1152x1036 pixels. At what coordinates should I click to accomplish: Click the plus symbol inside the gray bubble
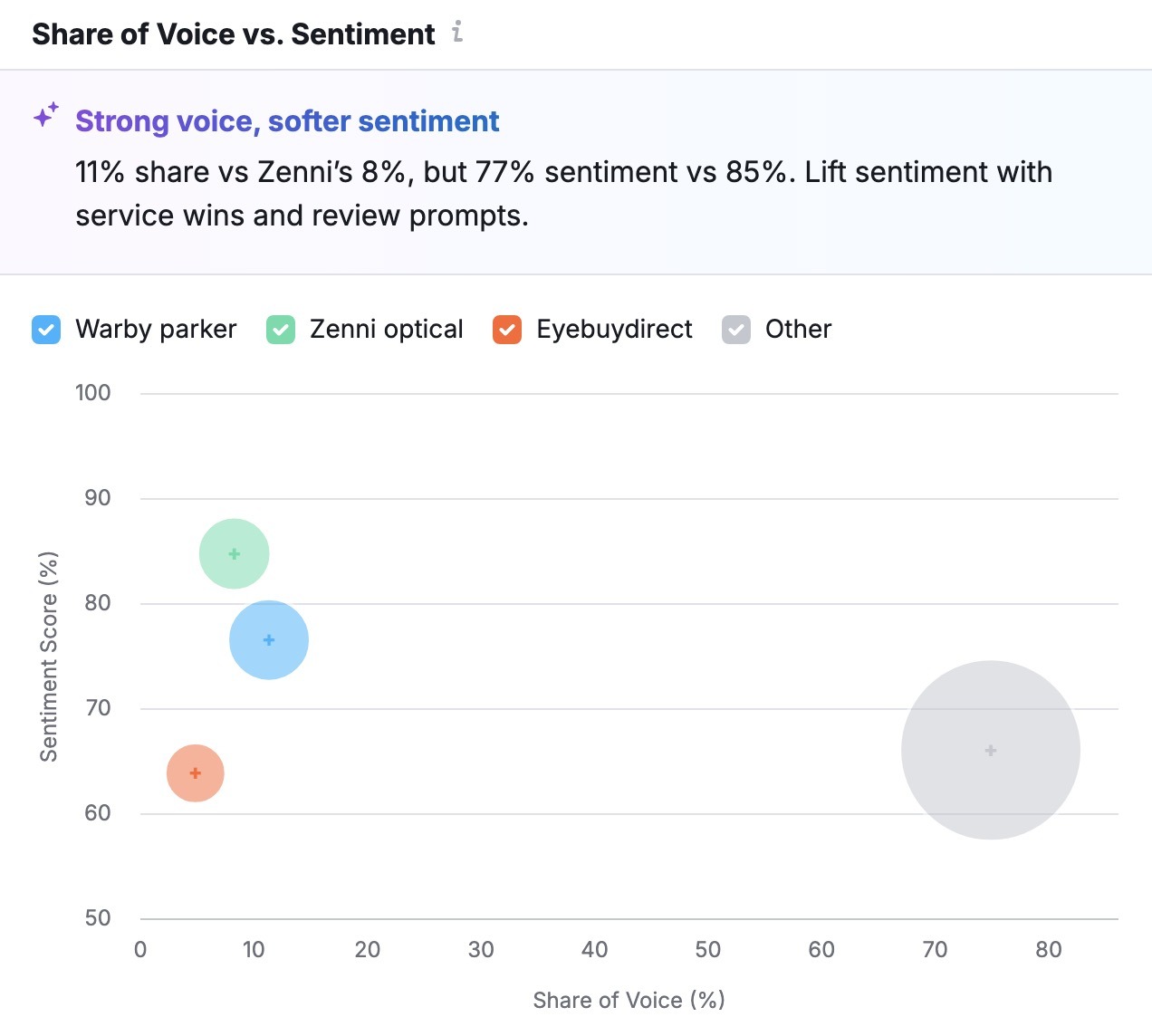coord(989,750)
